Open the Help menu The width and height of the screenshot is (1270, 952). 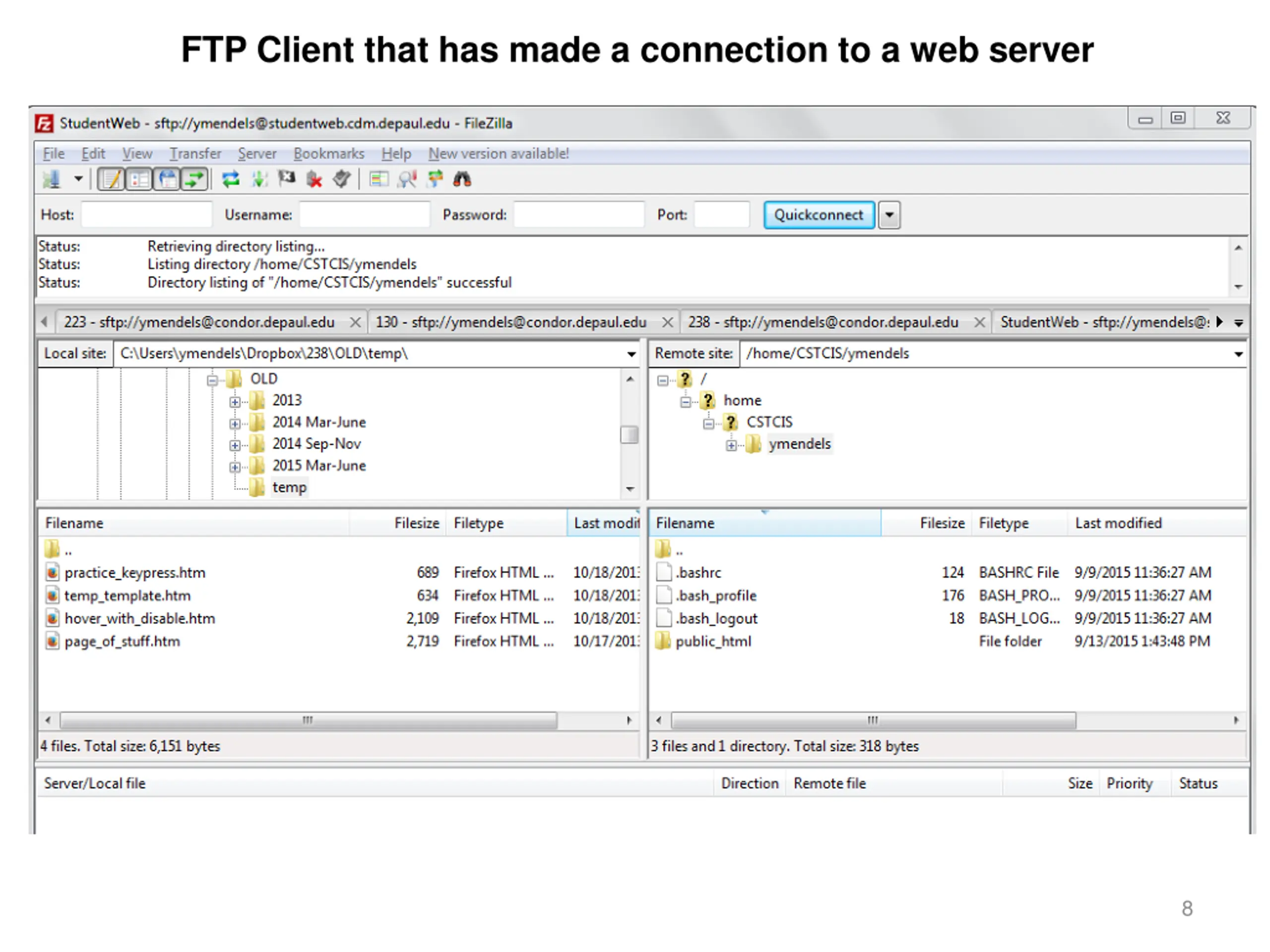396,154
